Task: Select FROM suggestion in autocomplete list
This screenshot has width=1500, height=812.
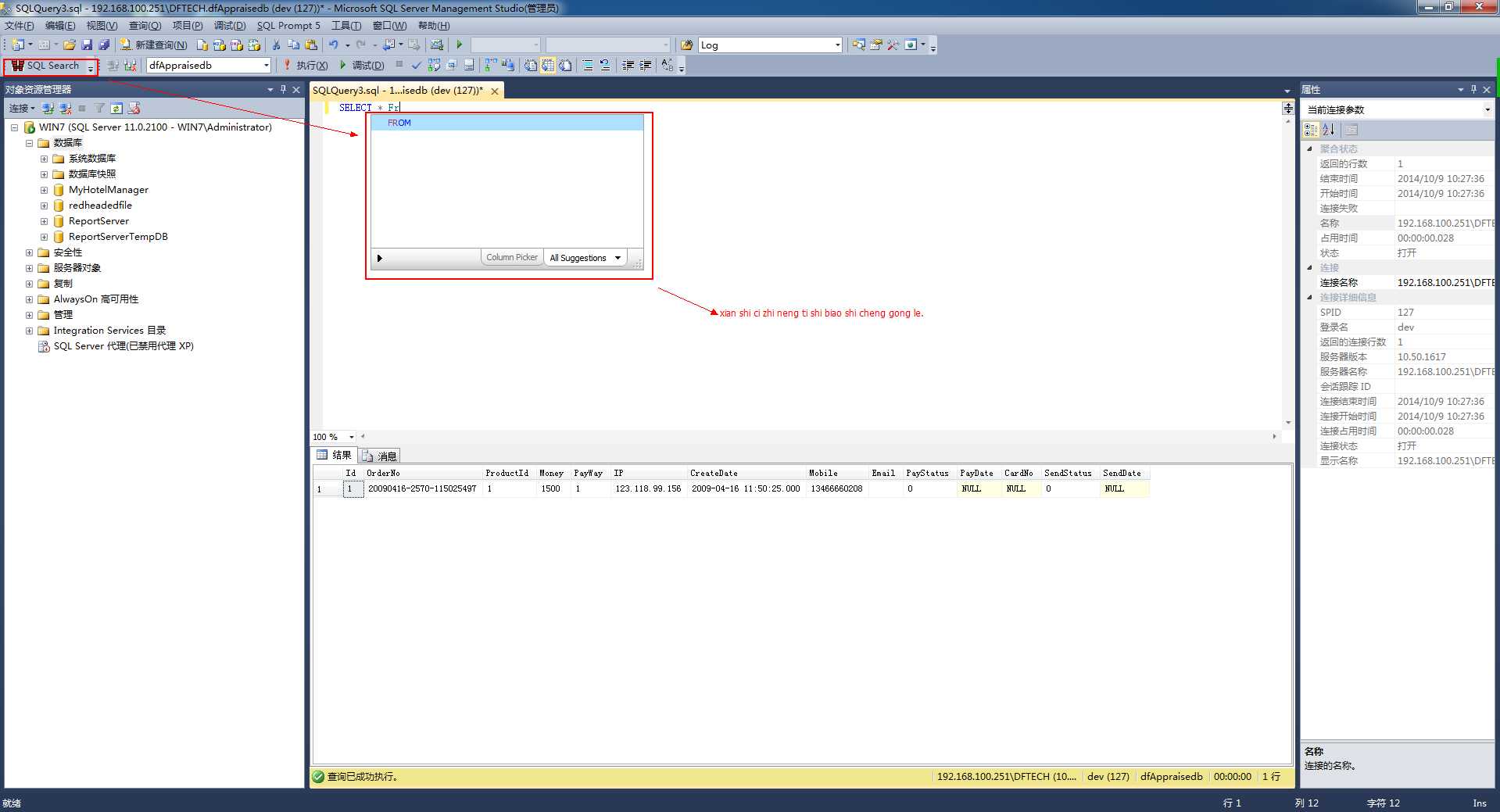Action: [507, 123]
